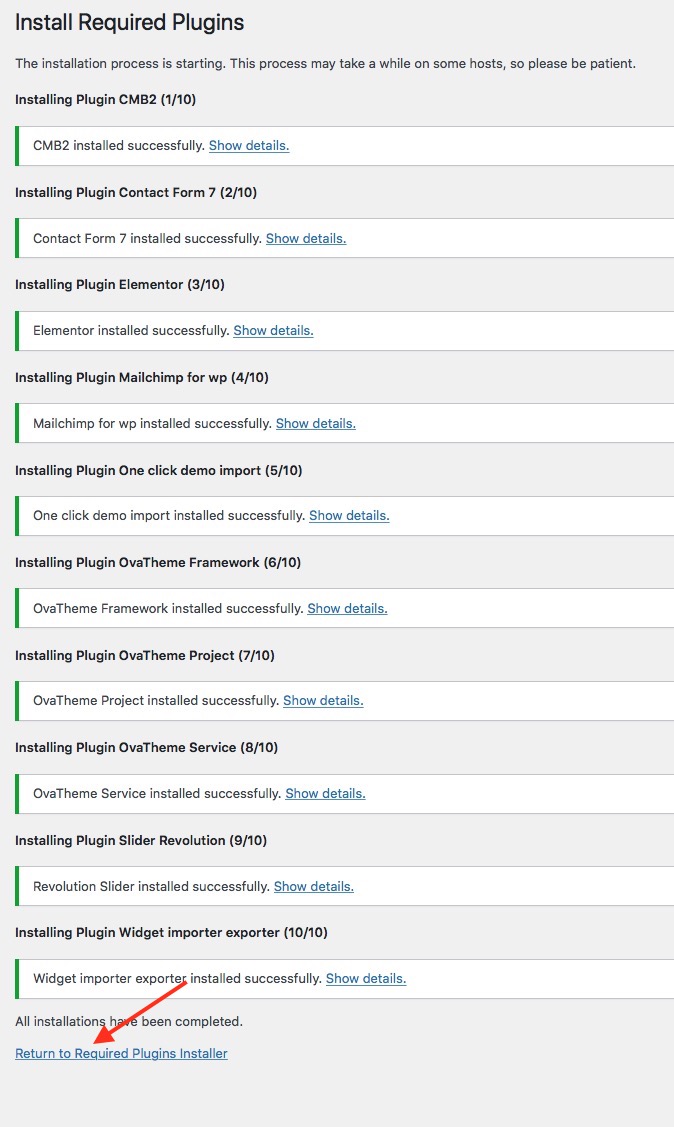Click the Installing Plugin OvaTheme Framework heading
This screenshot has width=674, height=1127.
click(x=158, y=563)
